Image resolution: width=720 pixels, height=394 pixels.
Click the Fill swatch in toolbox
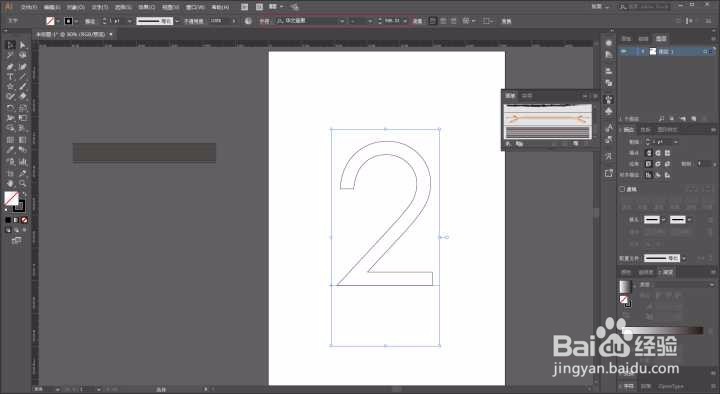11,199
